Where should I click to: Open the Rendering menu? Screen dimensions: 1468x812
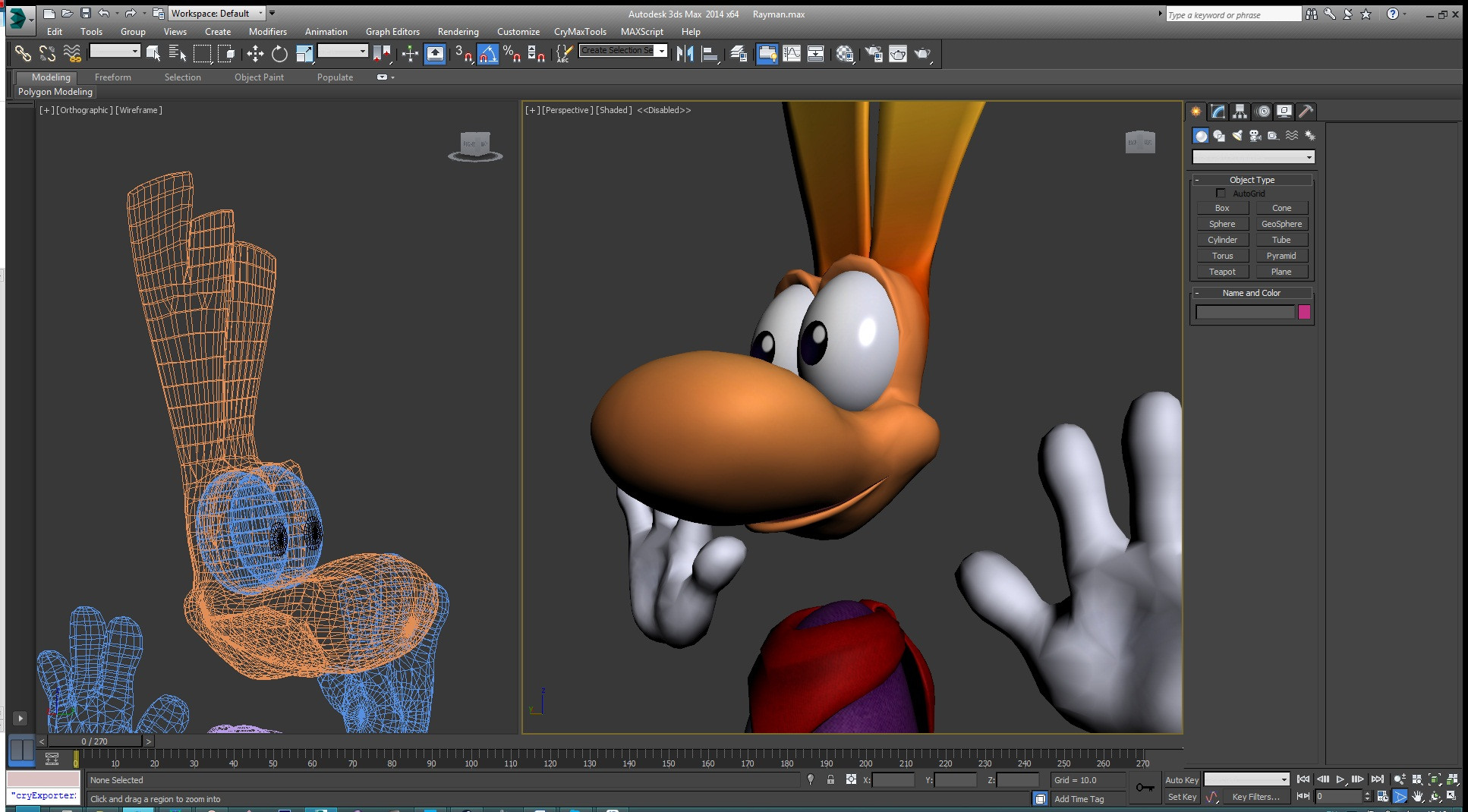tap(458, 32)
